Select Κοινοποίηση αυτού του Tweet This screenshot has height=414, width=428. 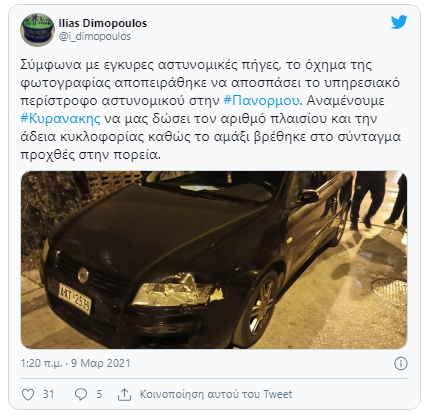click(x=216, y=394)
